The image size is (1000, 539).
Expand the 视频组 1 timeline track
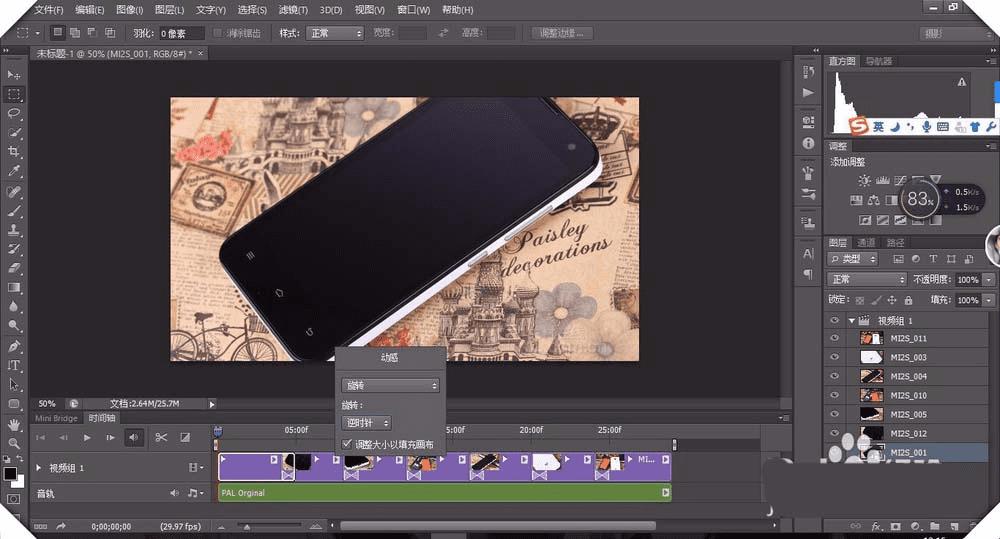(x=40, y=467)
